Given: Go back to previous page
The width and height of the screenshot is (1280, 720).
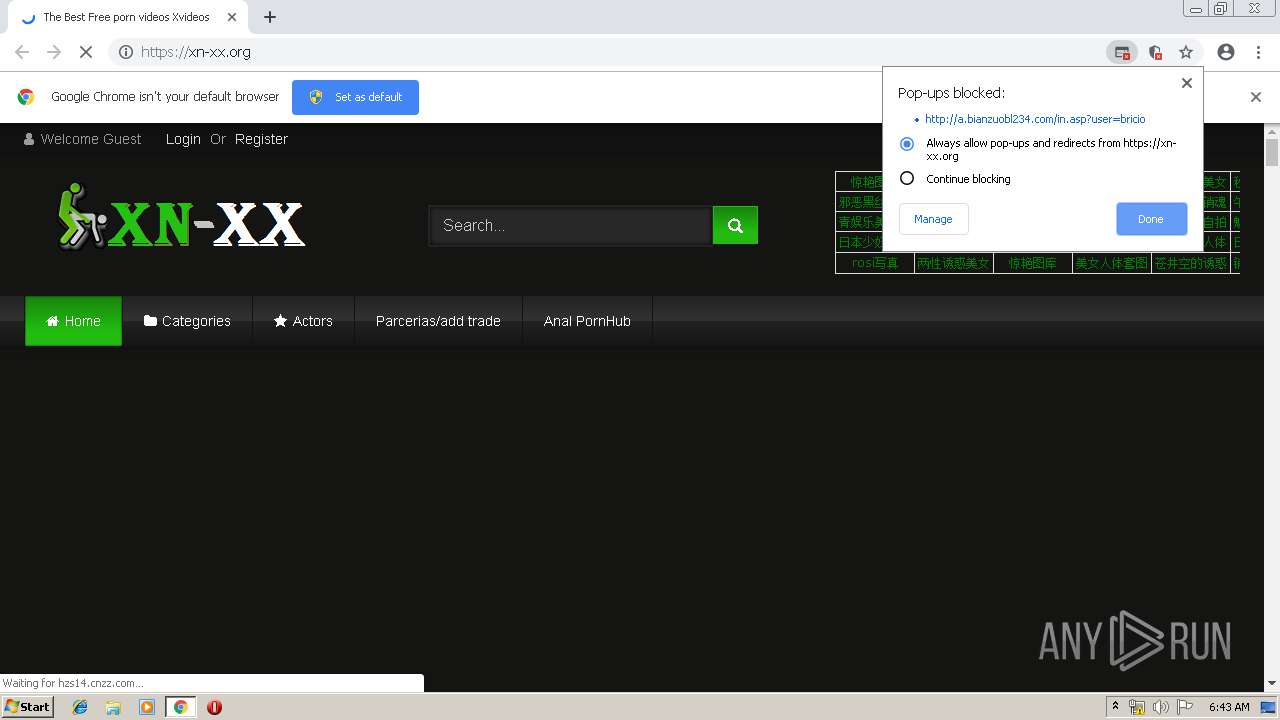Looking at the screenshot, I should (22, 52).
